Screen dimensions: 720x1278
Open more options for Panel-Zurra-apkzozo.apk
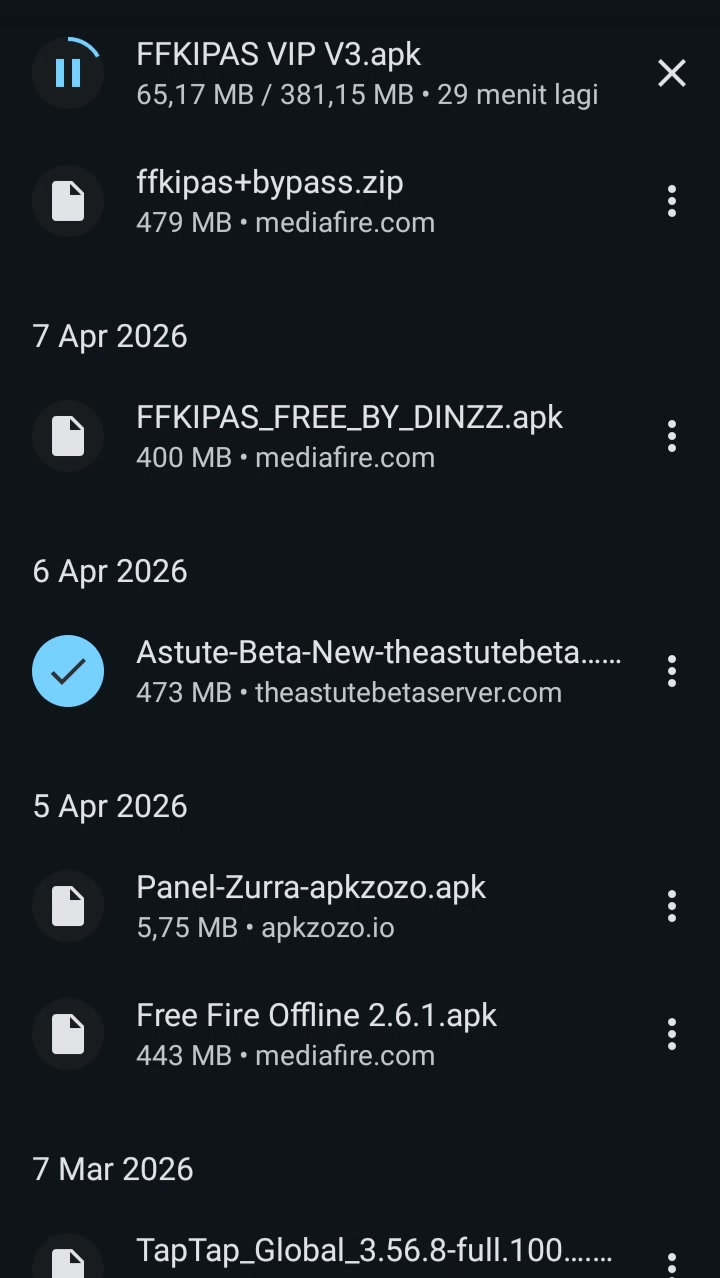point(672,906)
